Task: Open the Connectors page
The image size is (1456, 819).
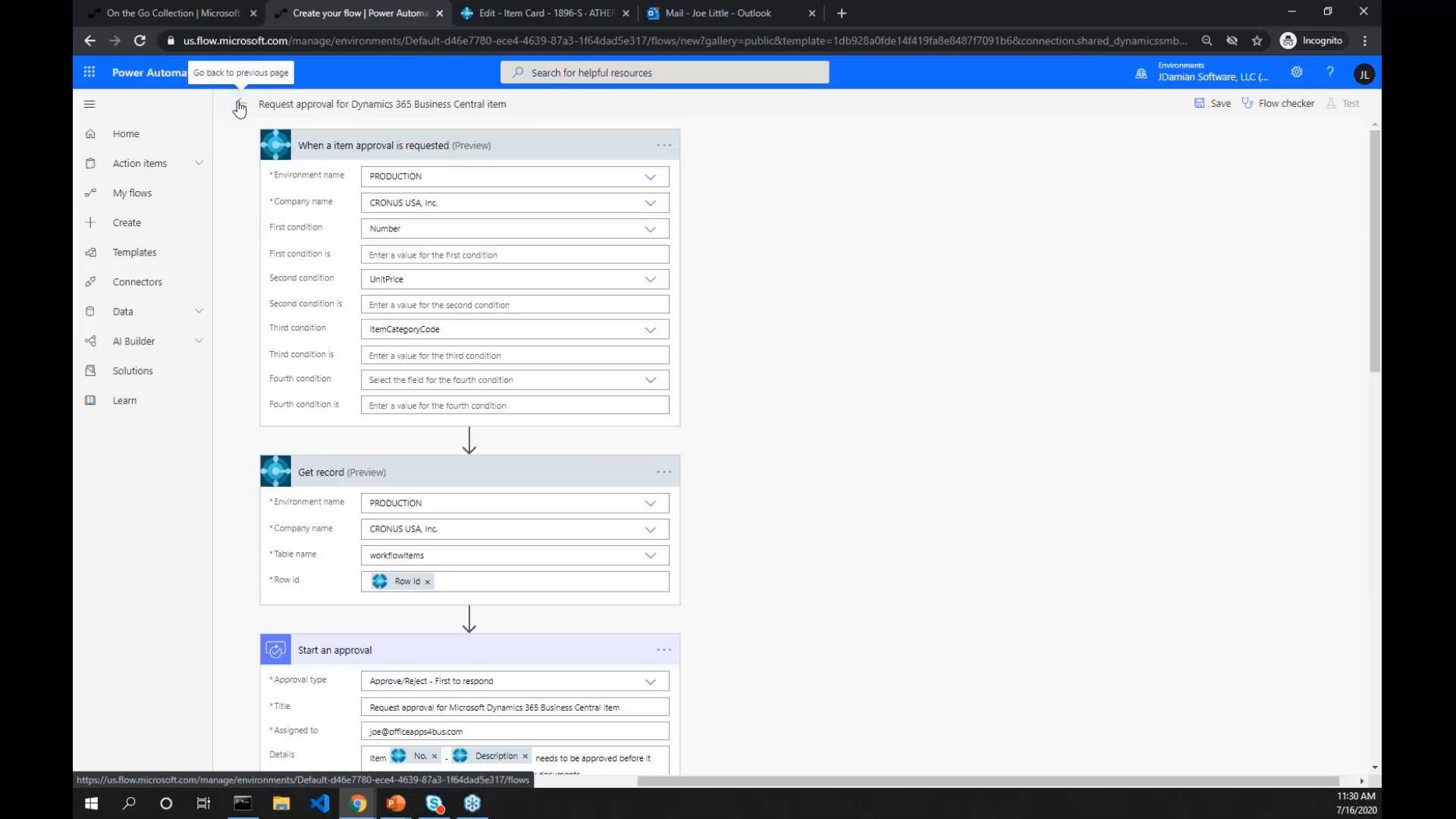Action: pyautogui.click(x=136, y=281)
